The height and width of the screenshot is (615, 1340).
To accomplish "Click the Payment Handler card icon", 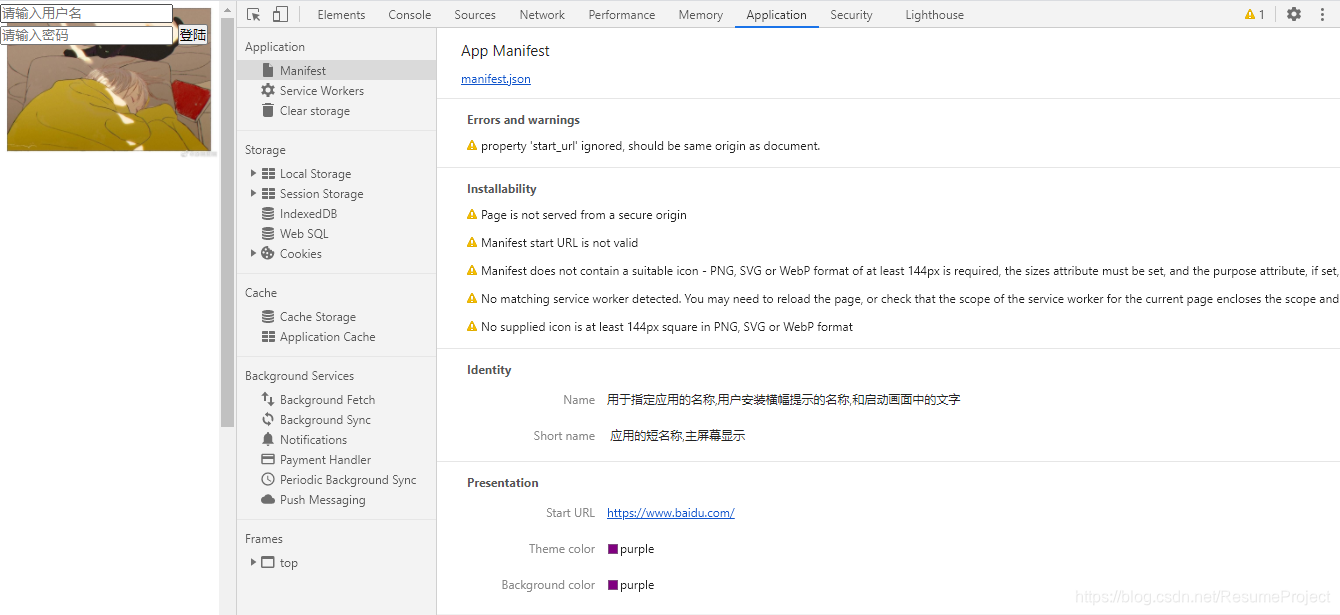I will 268,459.
